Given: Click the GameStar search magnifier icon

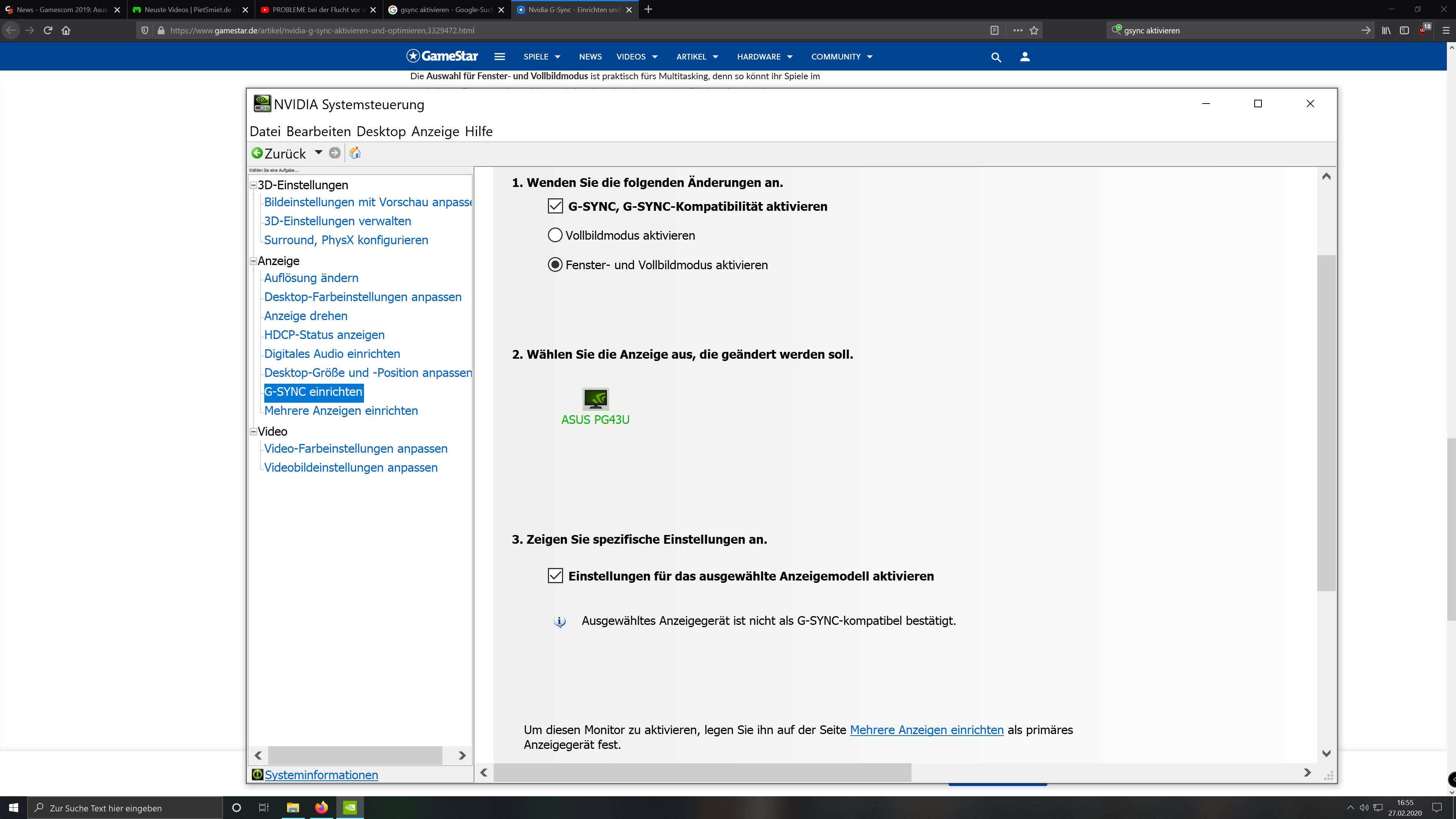Looking at the screenshot, I should [x=996, y=57].
